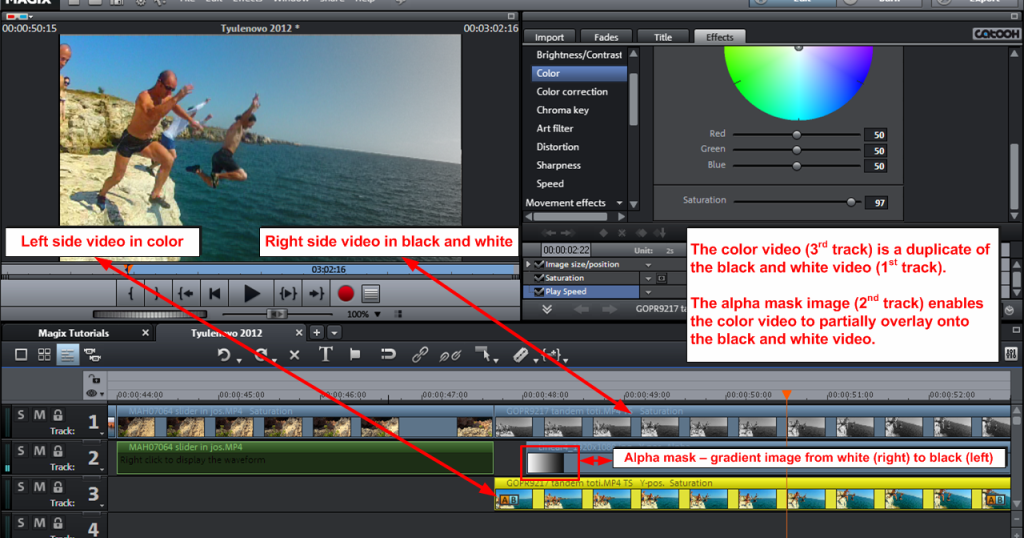Switch to single storyboard view mode icon
Screen dimensions: 1024x538
tap(21, 355)
